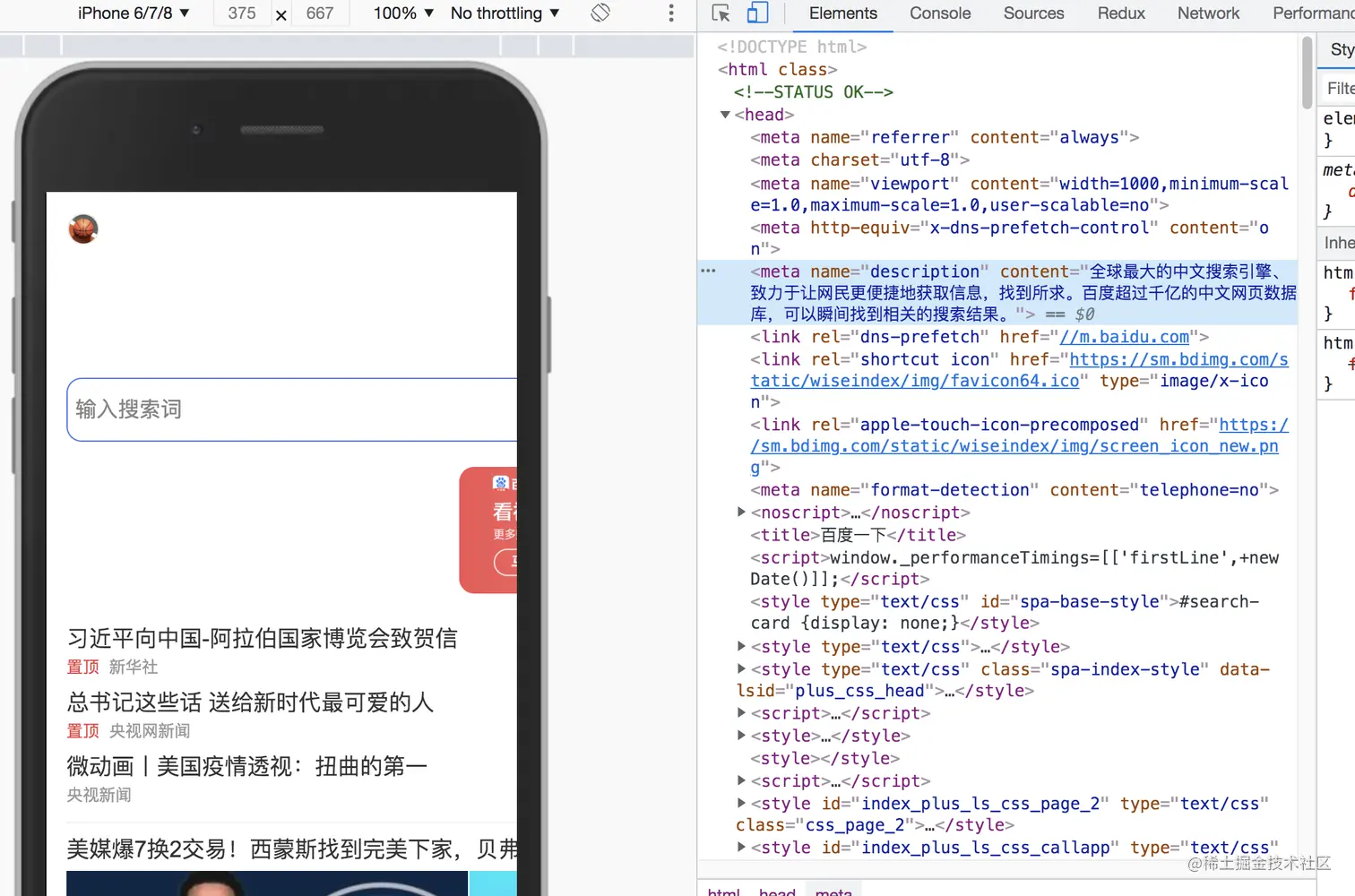Click the 新华社 source label
Viewport: 1355px width, 896px height.
pos(134,667)
